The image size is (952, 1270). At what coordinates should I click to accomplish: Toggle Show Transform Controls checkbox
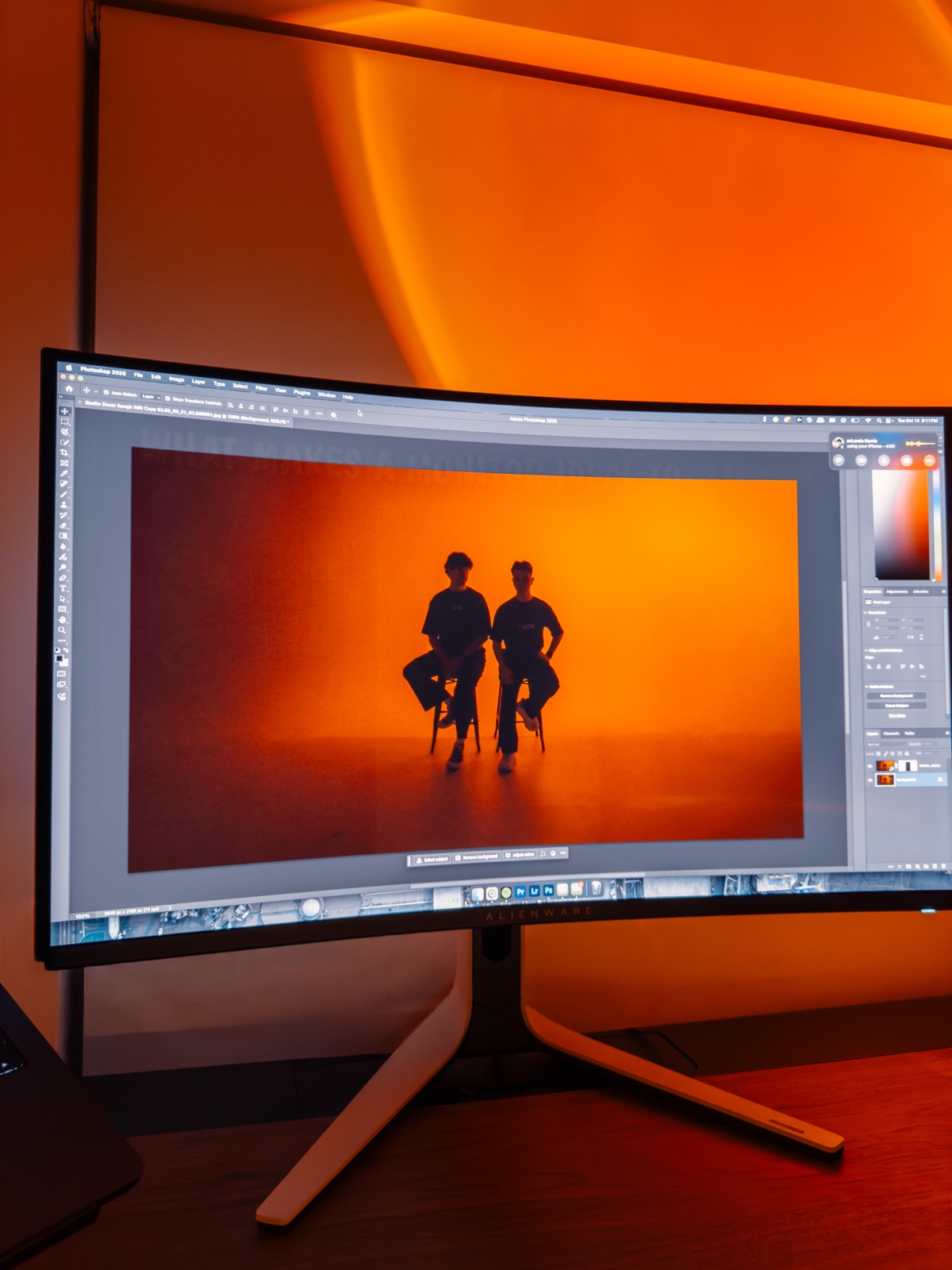point(167,398)
